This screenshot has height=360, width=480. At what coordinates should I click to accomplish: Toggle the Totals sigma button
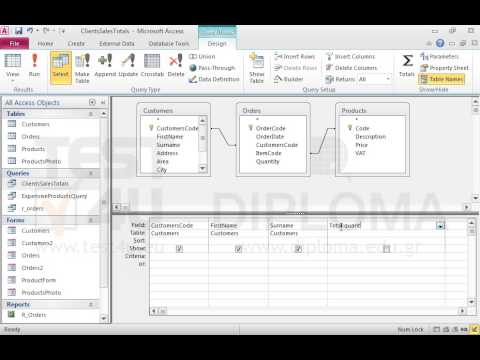(407, 65)
